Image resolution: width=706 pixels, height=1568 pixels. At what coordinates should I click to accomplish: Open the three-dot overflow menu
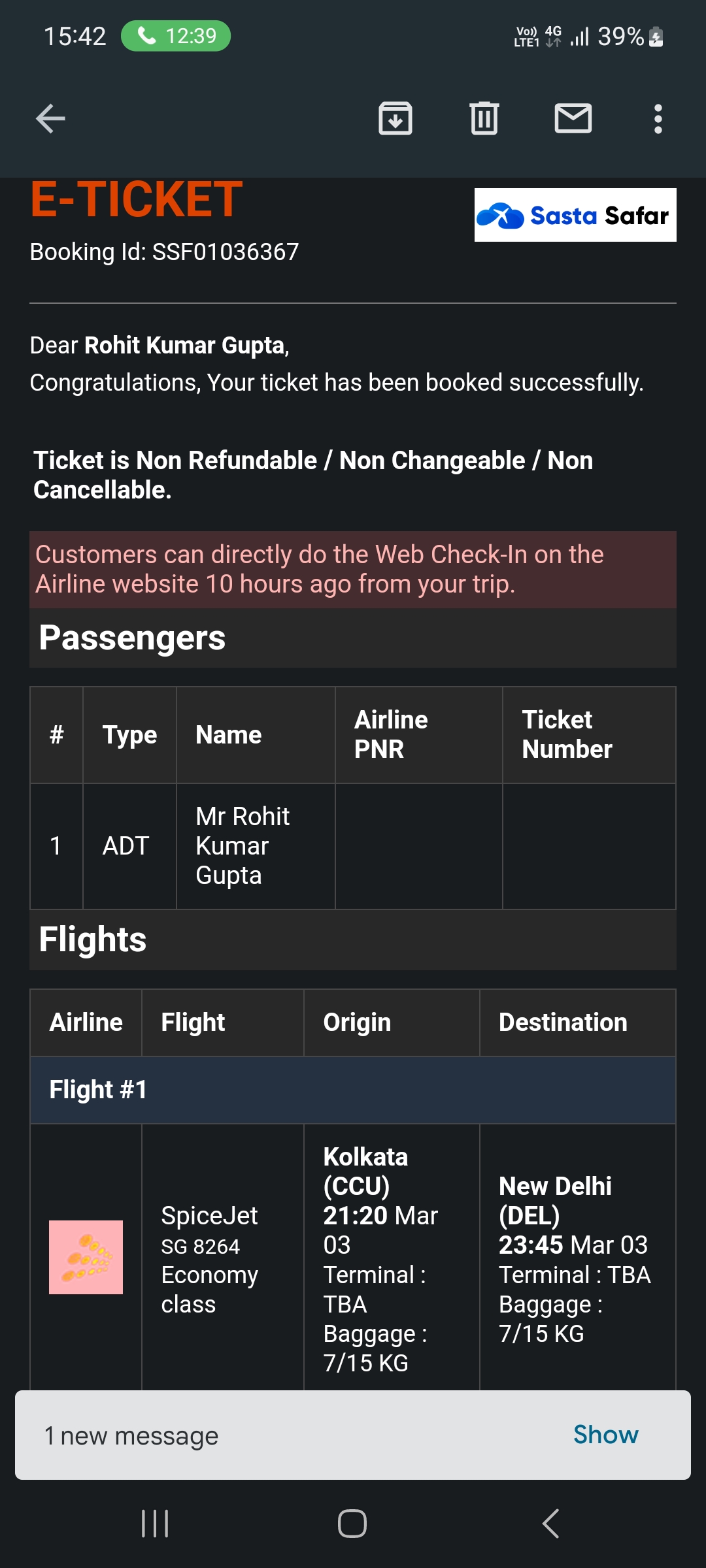(x=658, y=119)
